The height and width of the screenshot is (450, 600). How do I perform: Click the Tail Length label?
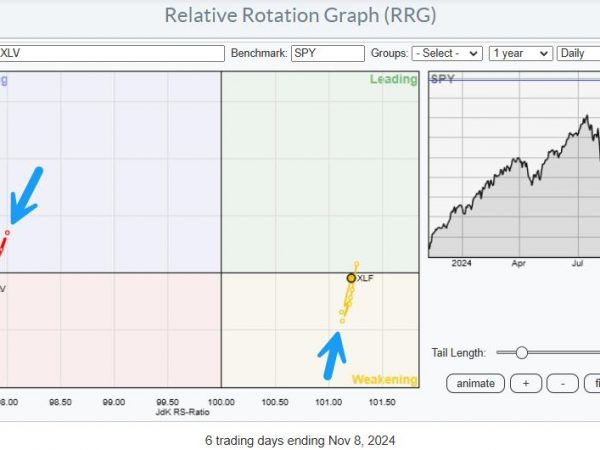(458, 352)
